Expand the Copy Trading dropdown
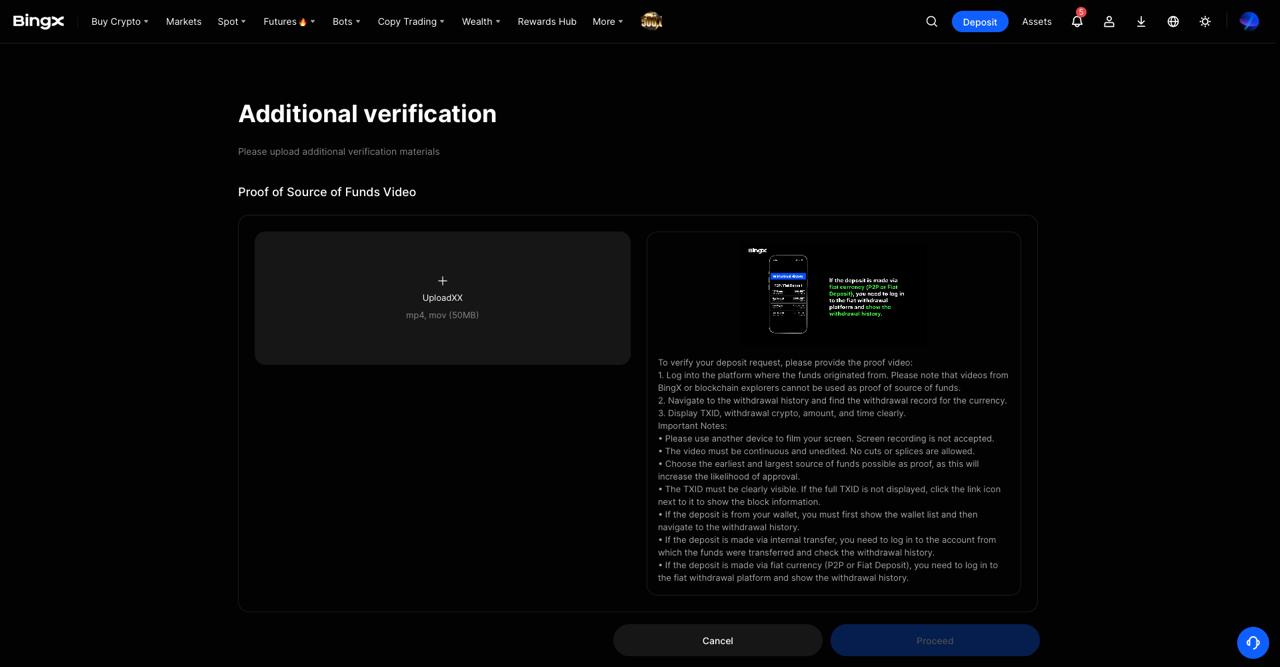This screenshot has height=667, width=1280. click(411, 21)
